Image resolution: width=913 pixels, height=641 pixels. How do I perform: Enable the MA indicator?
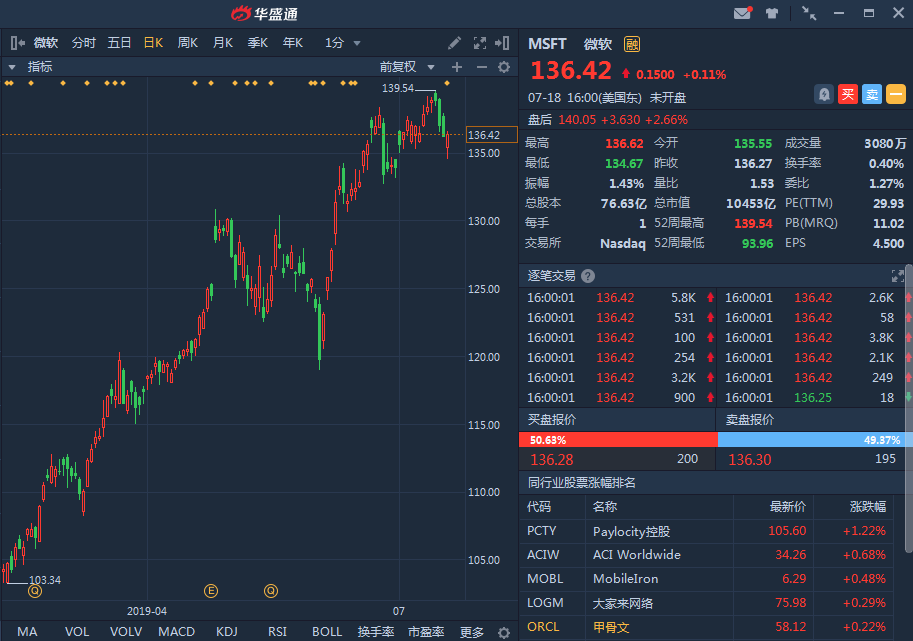tap(27, 632)
